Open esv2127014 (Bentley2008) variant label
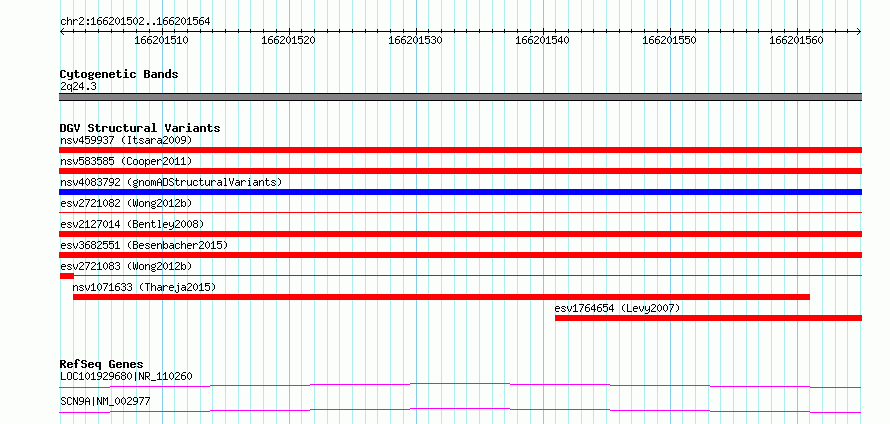Screen dimensions: 890x424 [x=132, y=224]
